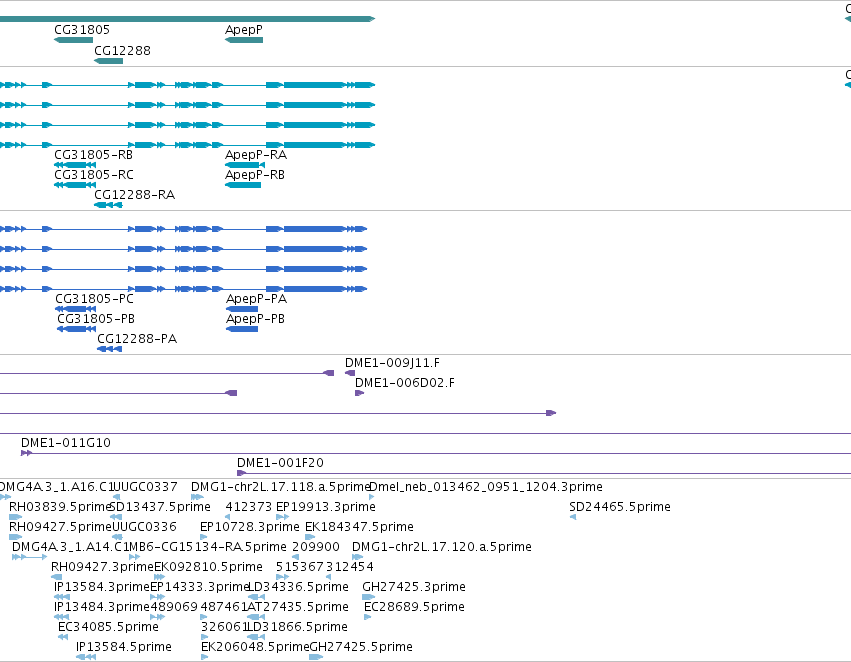Click the ApepP-PA protein label
The width and height of the screenshot is (851, 662).
pyautogui.click(x=257, y=298)
